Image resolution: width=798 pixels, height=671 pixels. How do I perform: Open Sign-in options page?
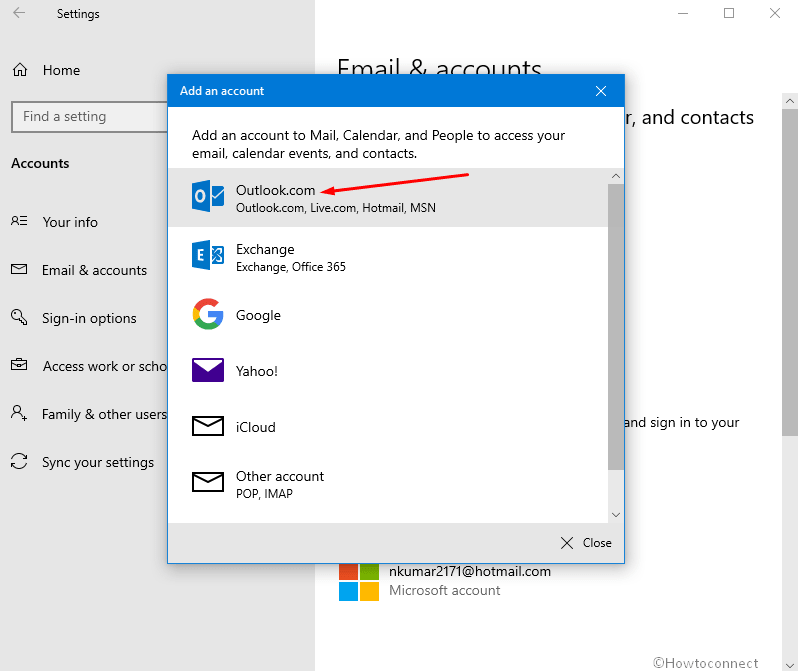click(89, 318)
